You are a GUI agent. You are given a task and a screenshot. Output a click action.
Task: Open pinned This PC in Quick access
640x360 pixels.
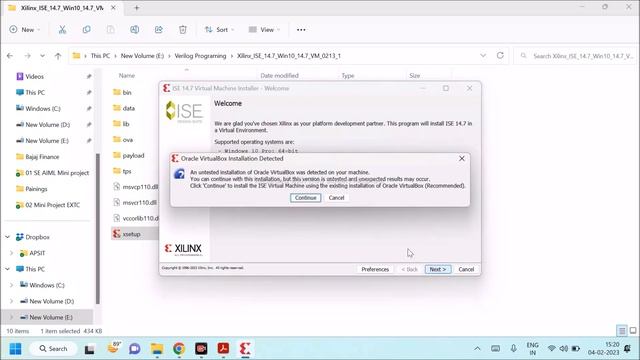click(35, 93)
